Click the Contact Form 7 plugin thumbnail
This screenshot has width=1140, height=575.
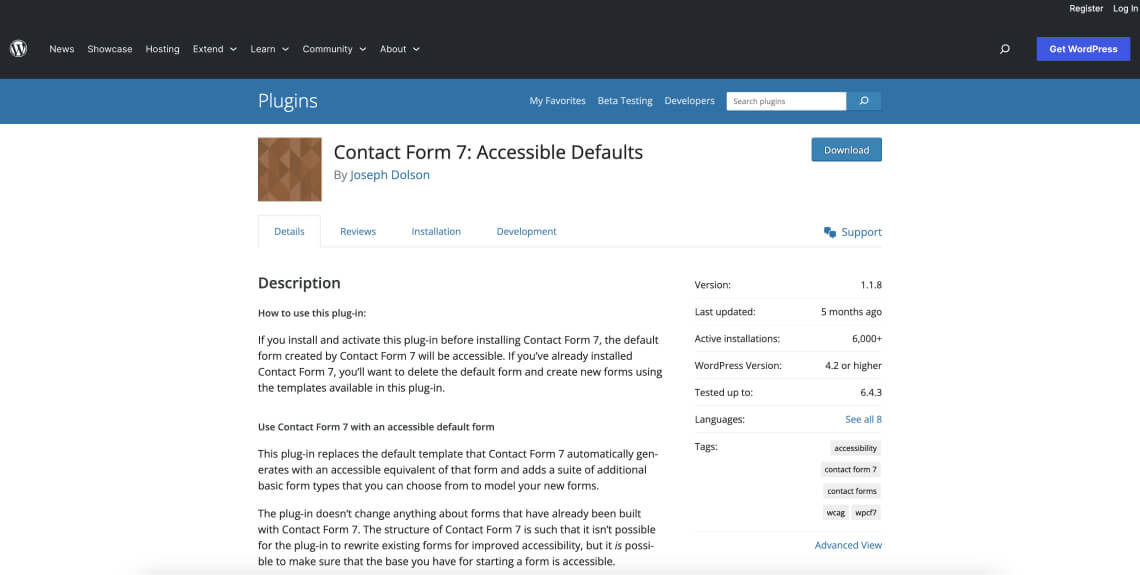click(290, 170)
